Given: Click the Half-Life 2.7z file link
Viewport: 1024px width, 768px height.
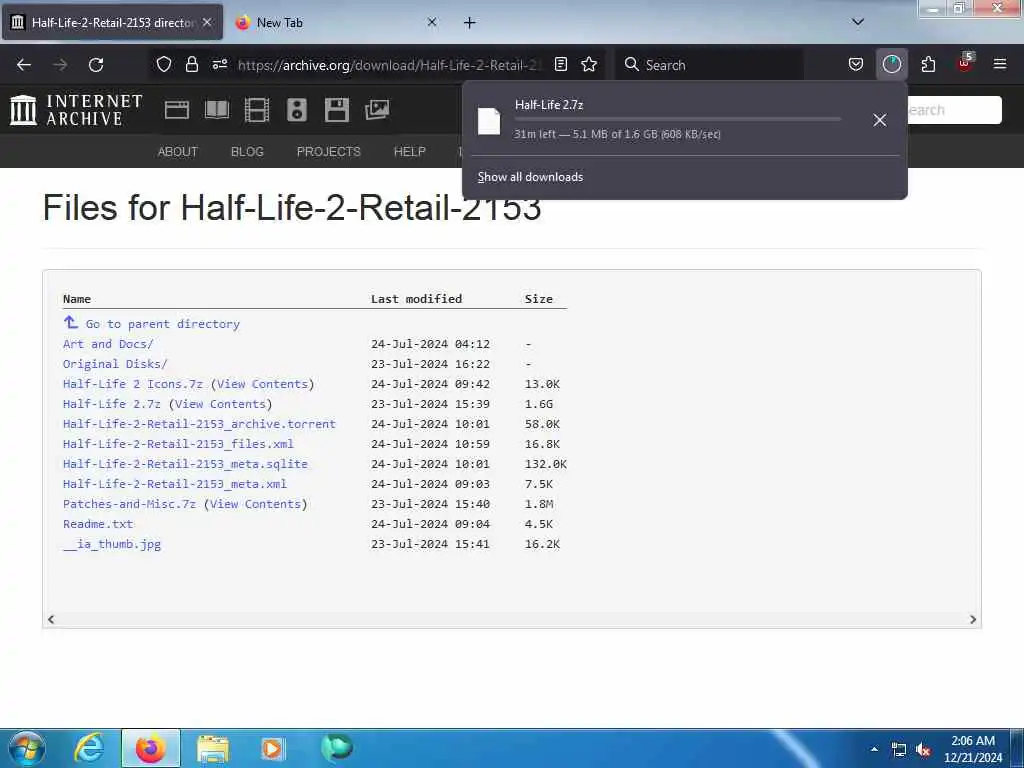Looking at the screenshot, I should pyautogui.click(x=112, y=404).
